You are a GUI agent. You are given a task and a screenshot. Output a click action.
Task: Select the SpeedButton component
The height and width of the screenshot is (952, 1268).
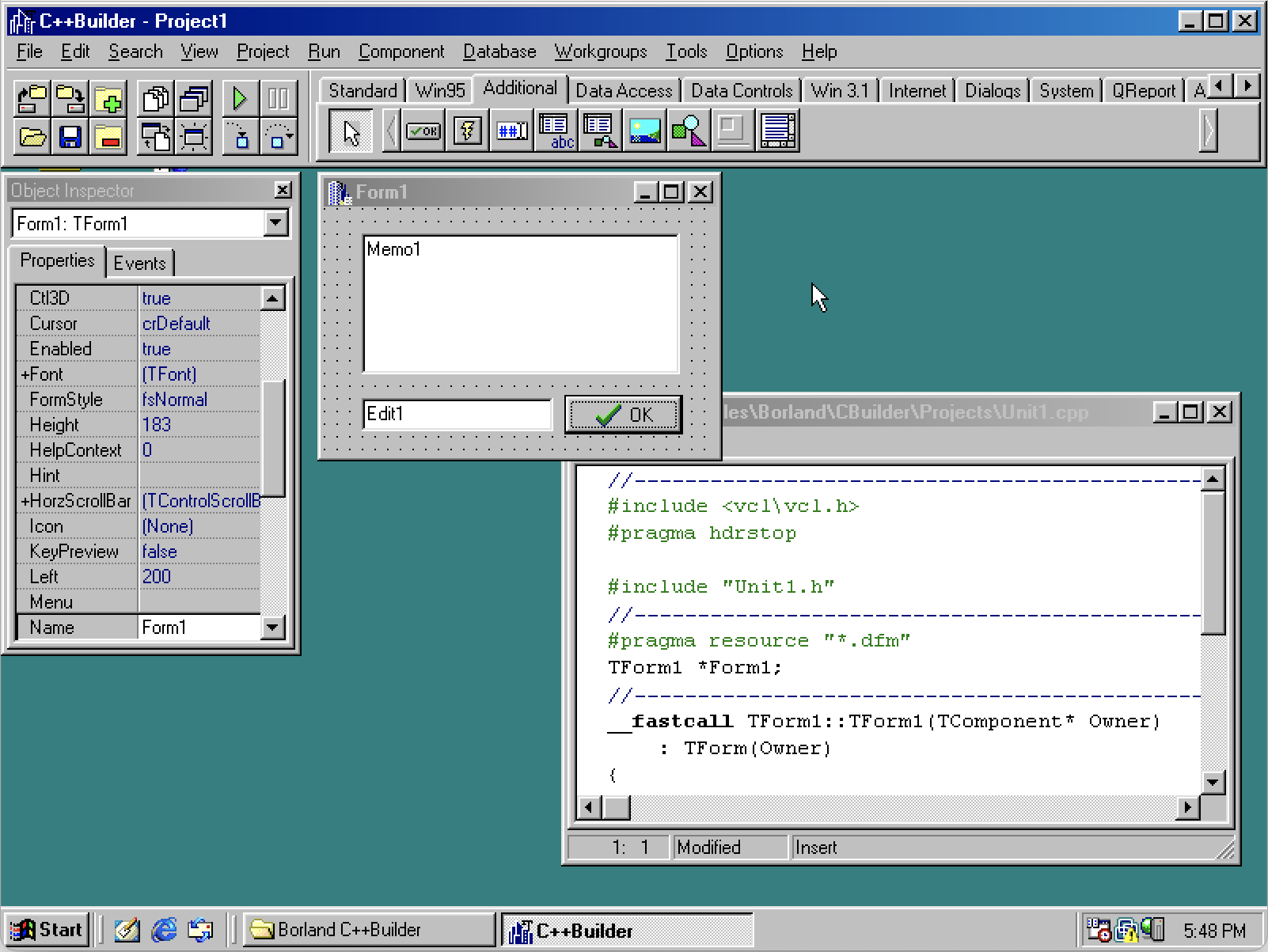click(x=466, y=131)
